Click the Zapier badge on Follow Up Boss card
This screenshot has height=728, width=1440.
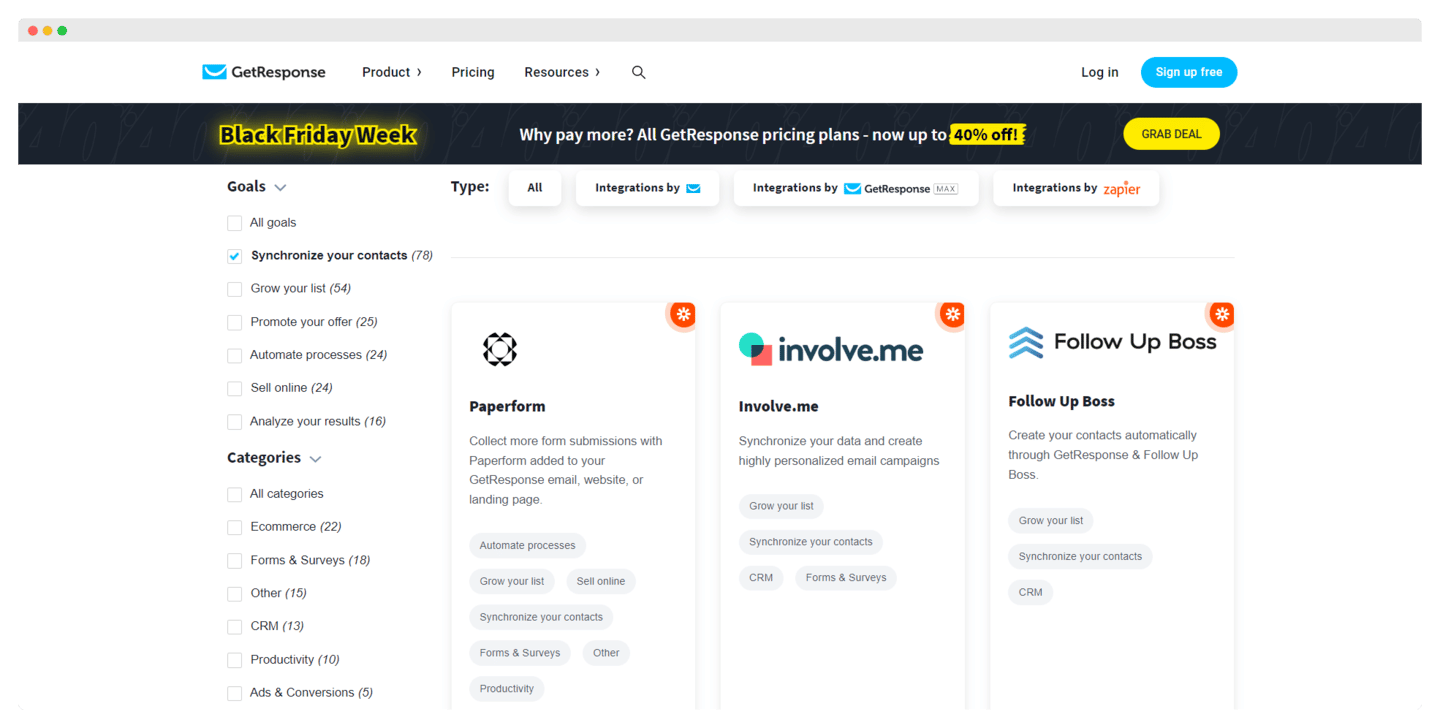1221,314
